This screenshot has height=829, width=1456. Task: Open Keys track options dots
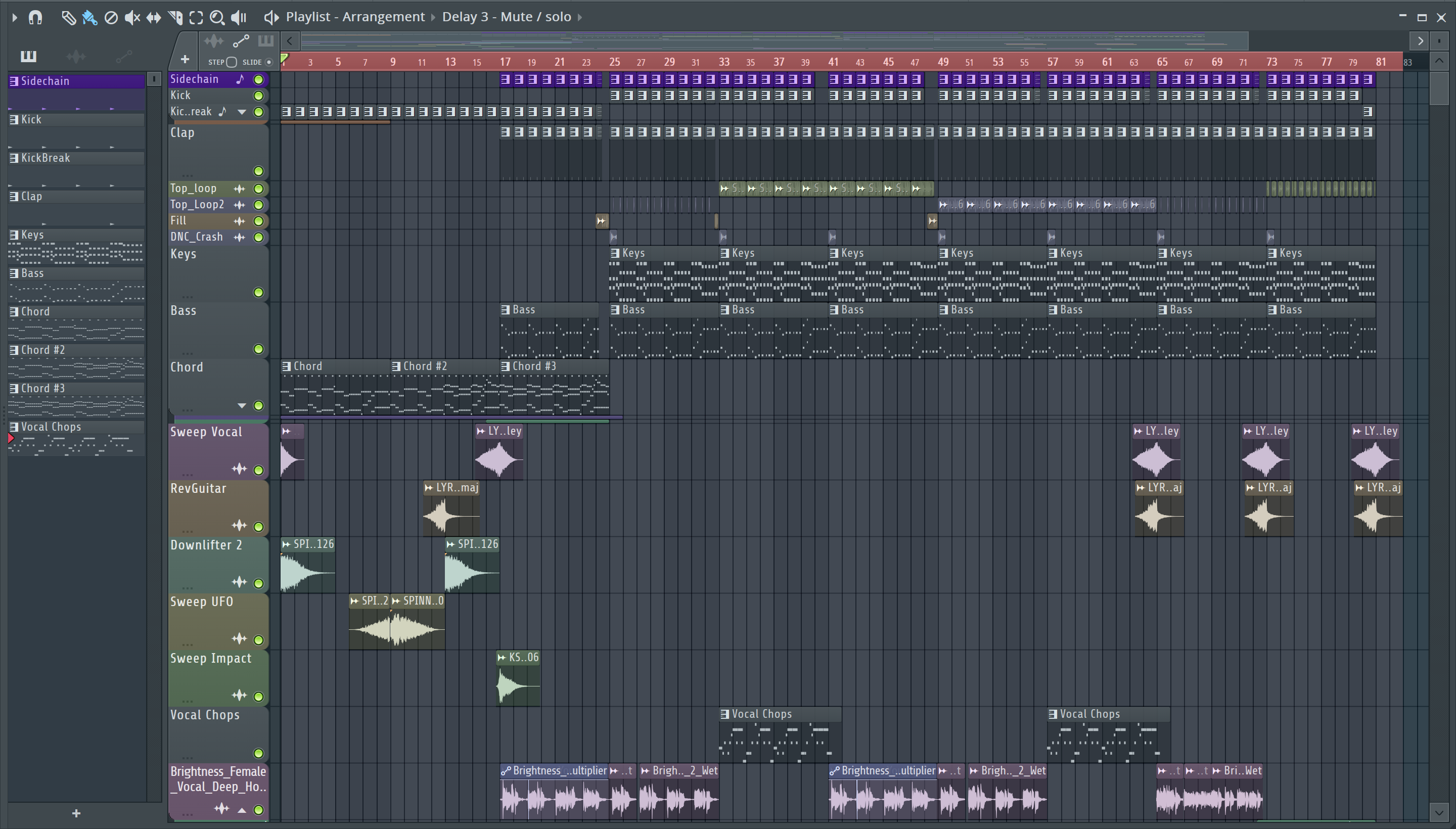point(187,296)
